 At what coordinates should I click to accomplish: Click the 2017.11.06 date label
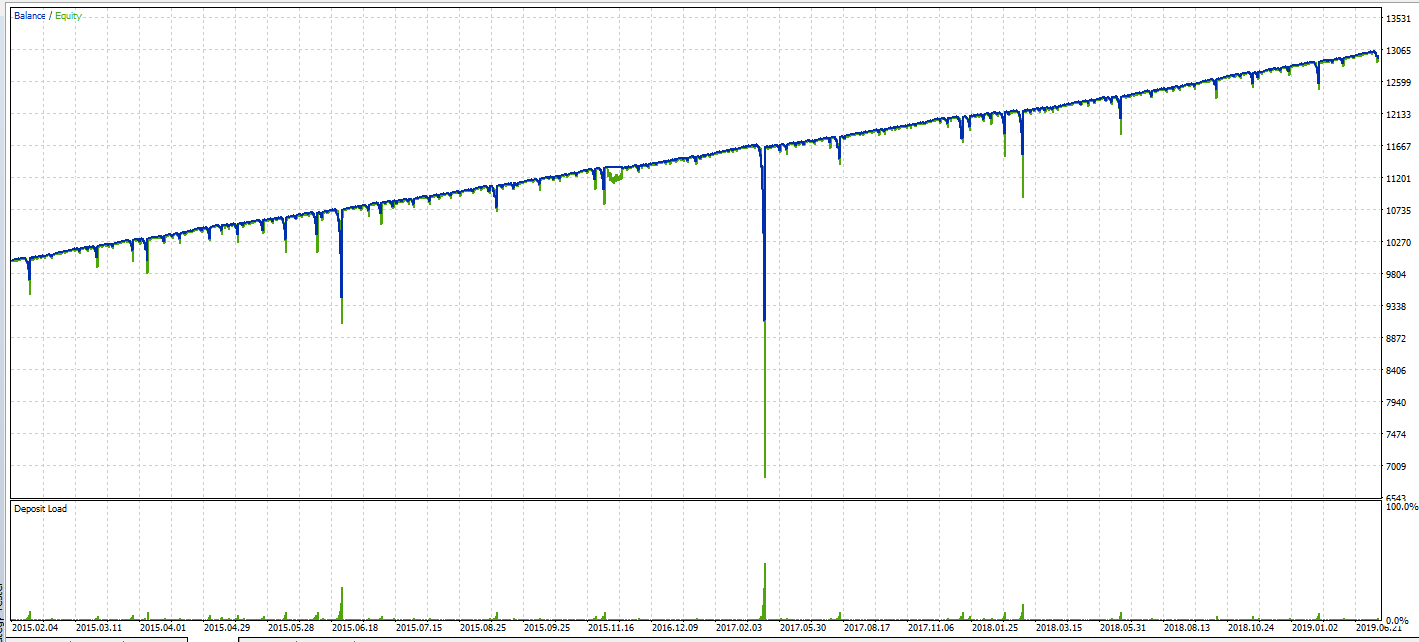point(932,628)
